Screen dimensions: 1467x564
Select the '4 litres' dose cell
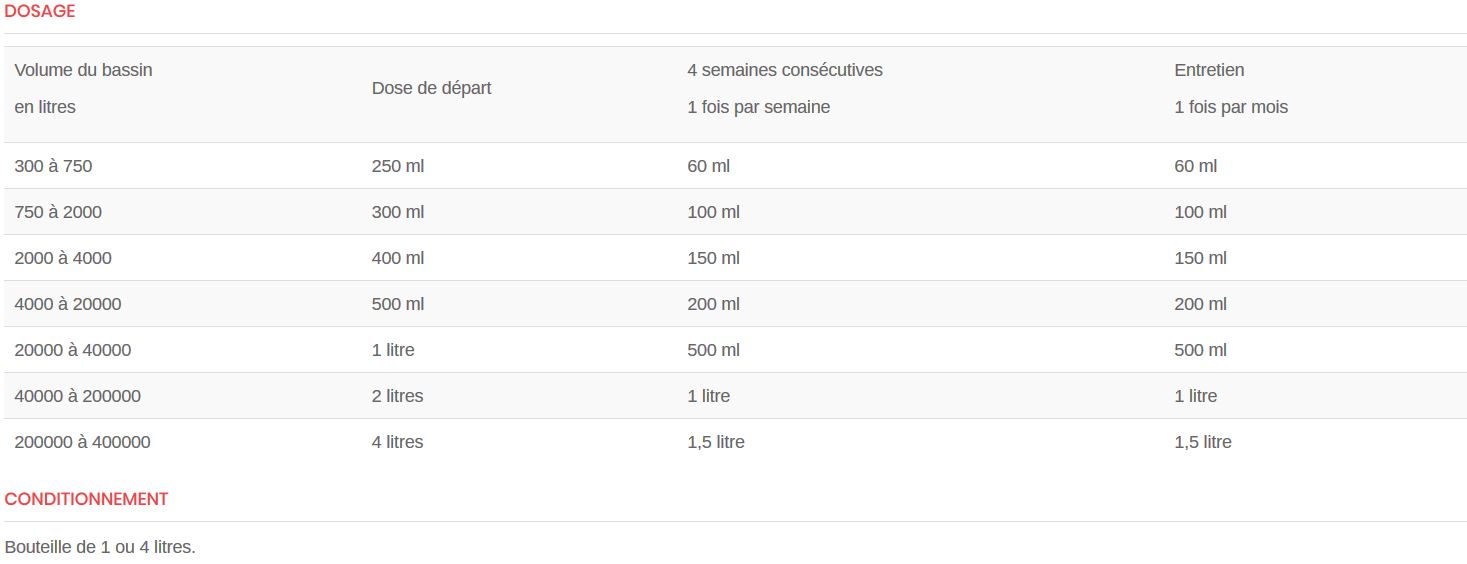pyautogui.click(x=398, y=442)
